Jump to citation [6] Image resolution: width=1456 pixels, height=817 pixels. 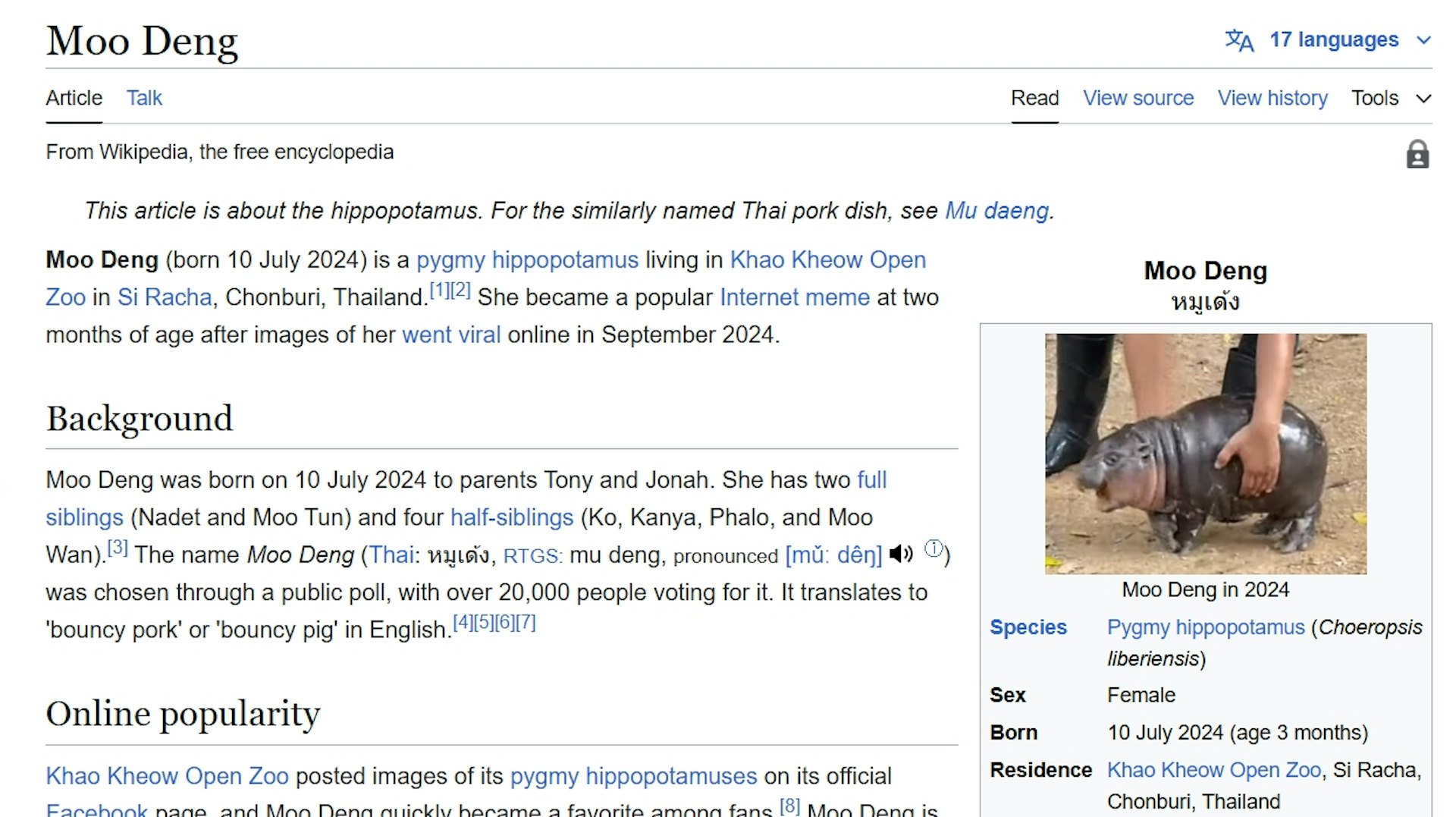tap(504, 623)
